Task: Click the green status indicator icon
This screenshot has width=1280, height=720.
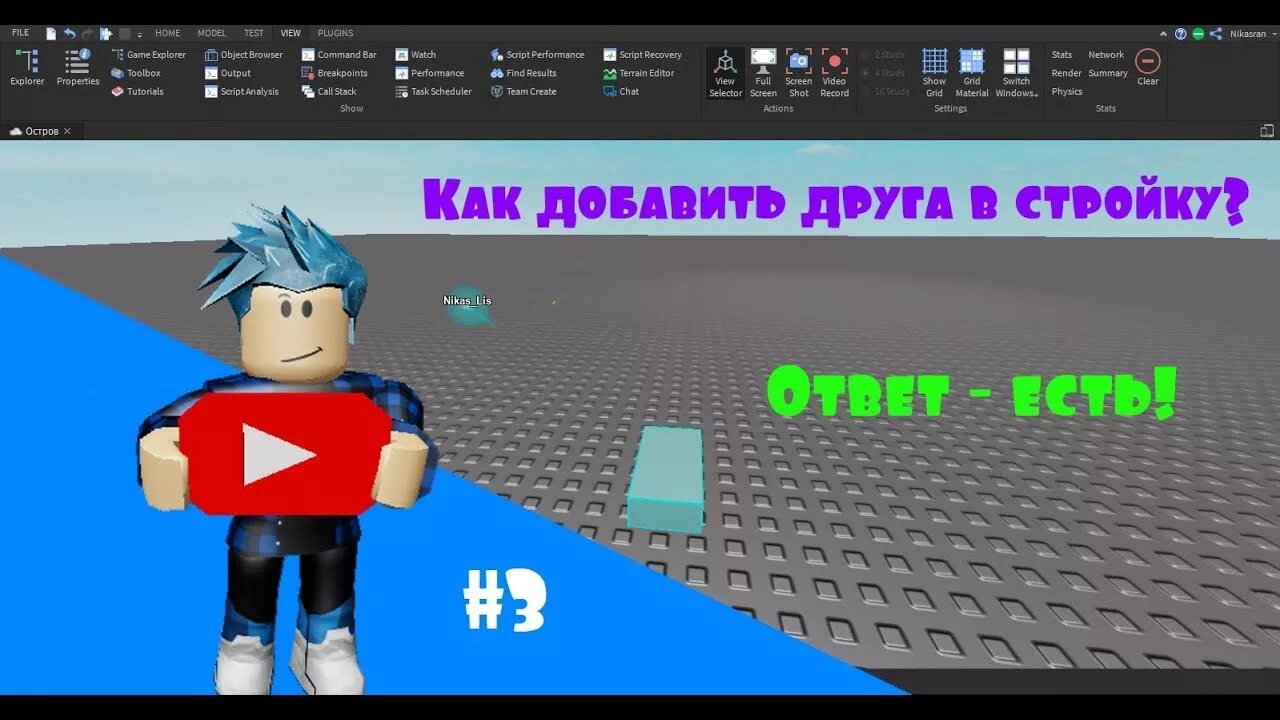Action: (1198, 33)
